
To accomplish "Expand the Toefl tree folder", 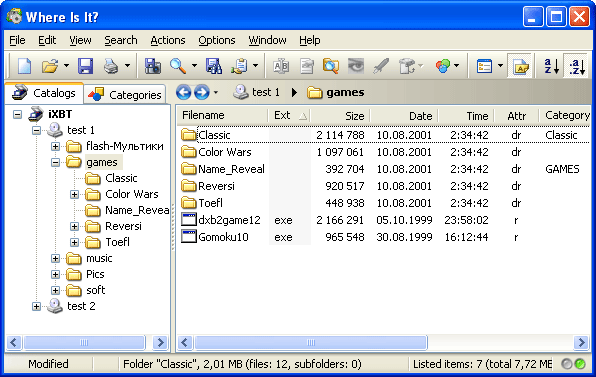I will [x=74, y=242].
